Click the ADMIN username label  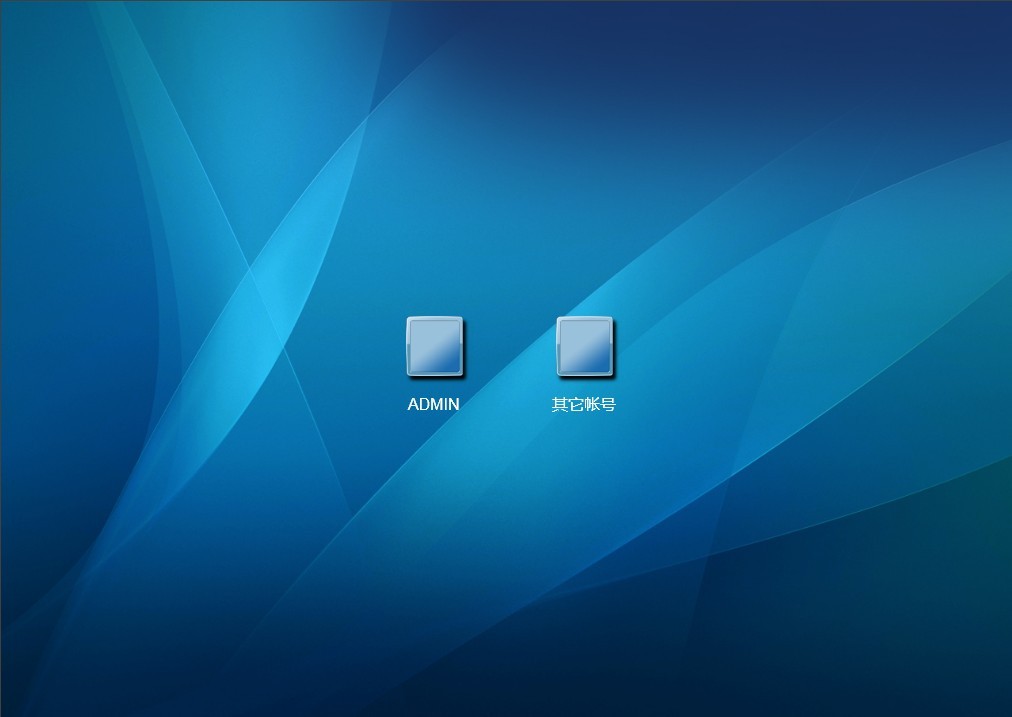434,404
